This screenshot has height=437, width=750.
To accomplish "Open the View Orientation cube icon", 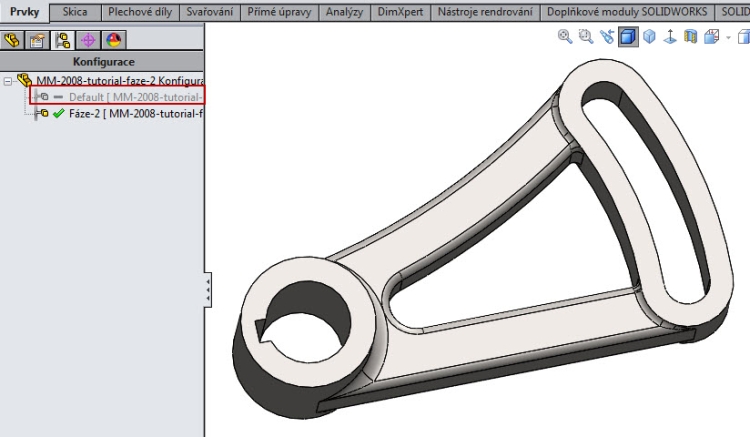I will [712, 37].
